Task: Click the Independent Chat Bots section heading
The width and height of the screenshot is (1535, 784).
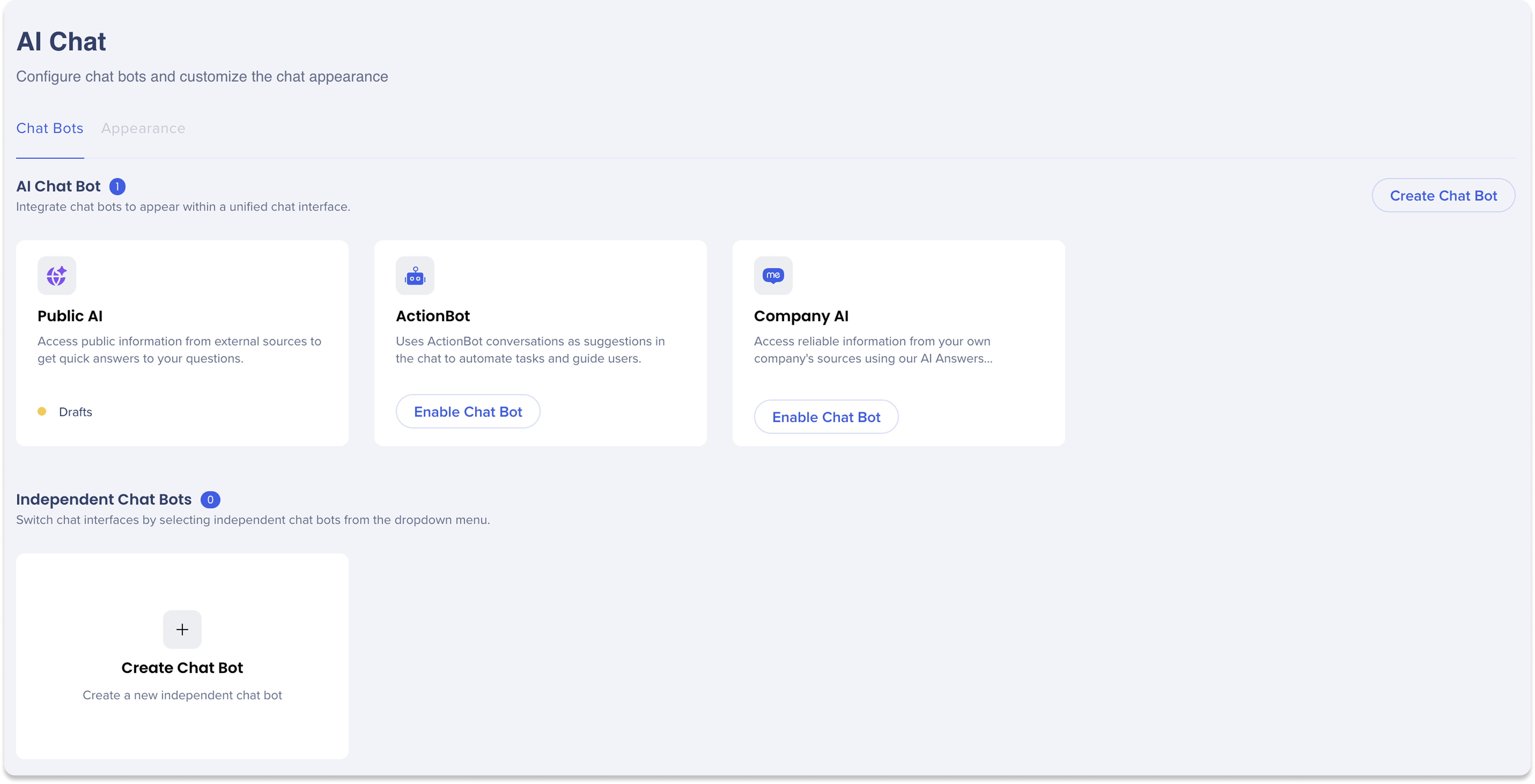Action: tap(104, 499)
